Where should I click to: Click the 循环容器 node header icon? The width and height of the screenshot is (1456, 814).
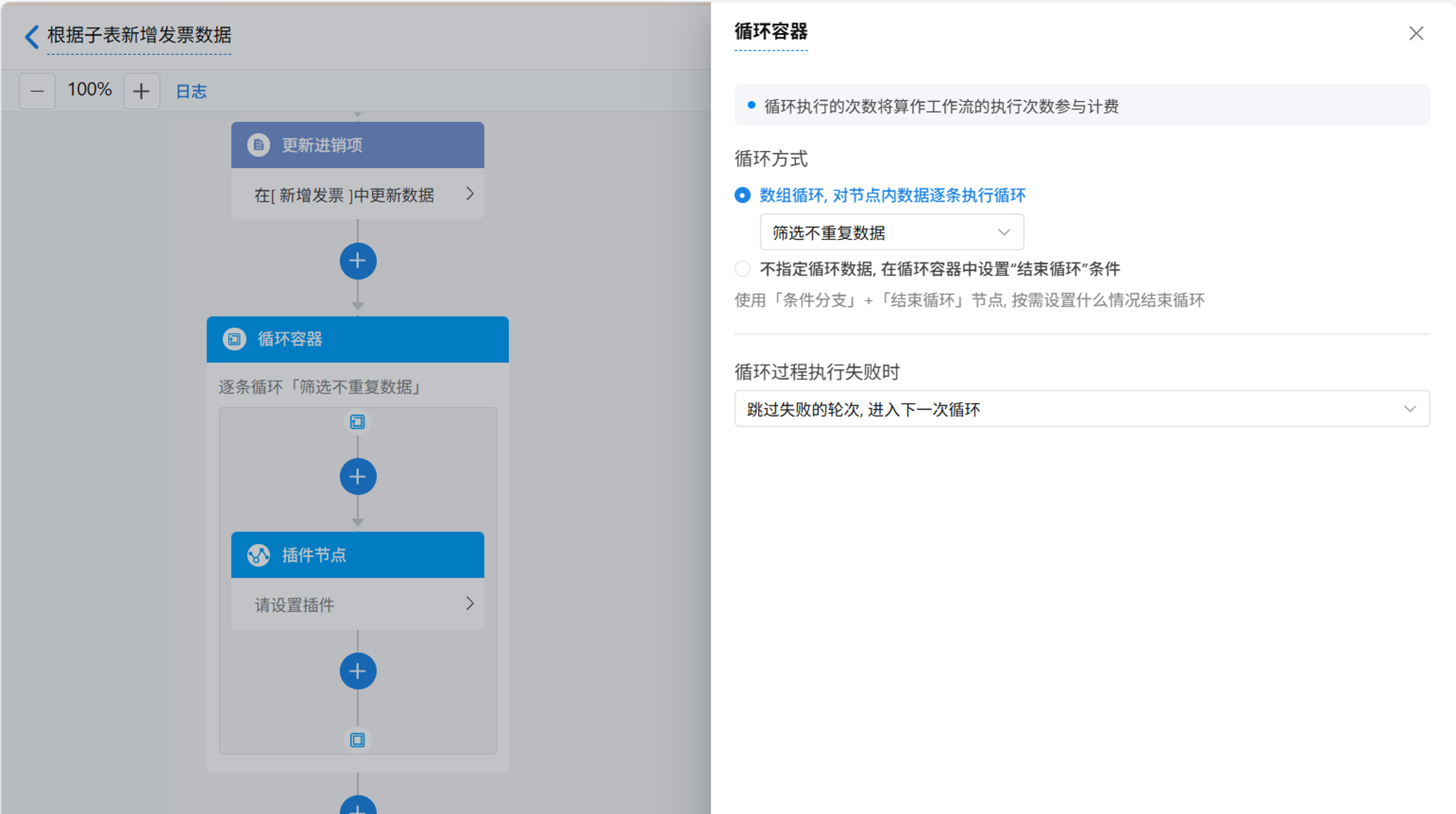point(234,339)
